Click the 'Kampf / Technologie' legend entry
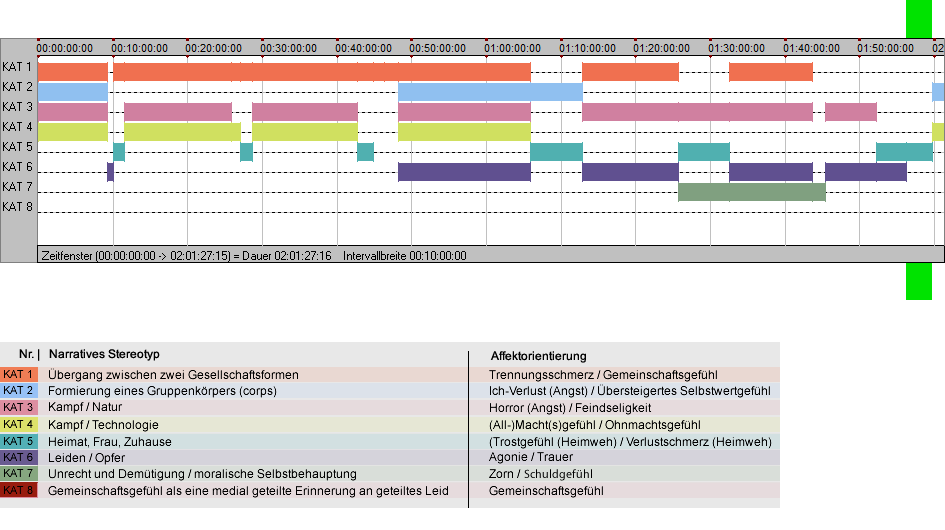Image resolution: width=945 pixels, height=530 pixels. click(x=104, y=424)
